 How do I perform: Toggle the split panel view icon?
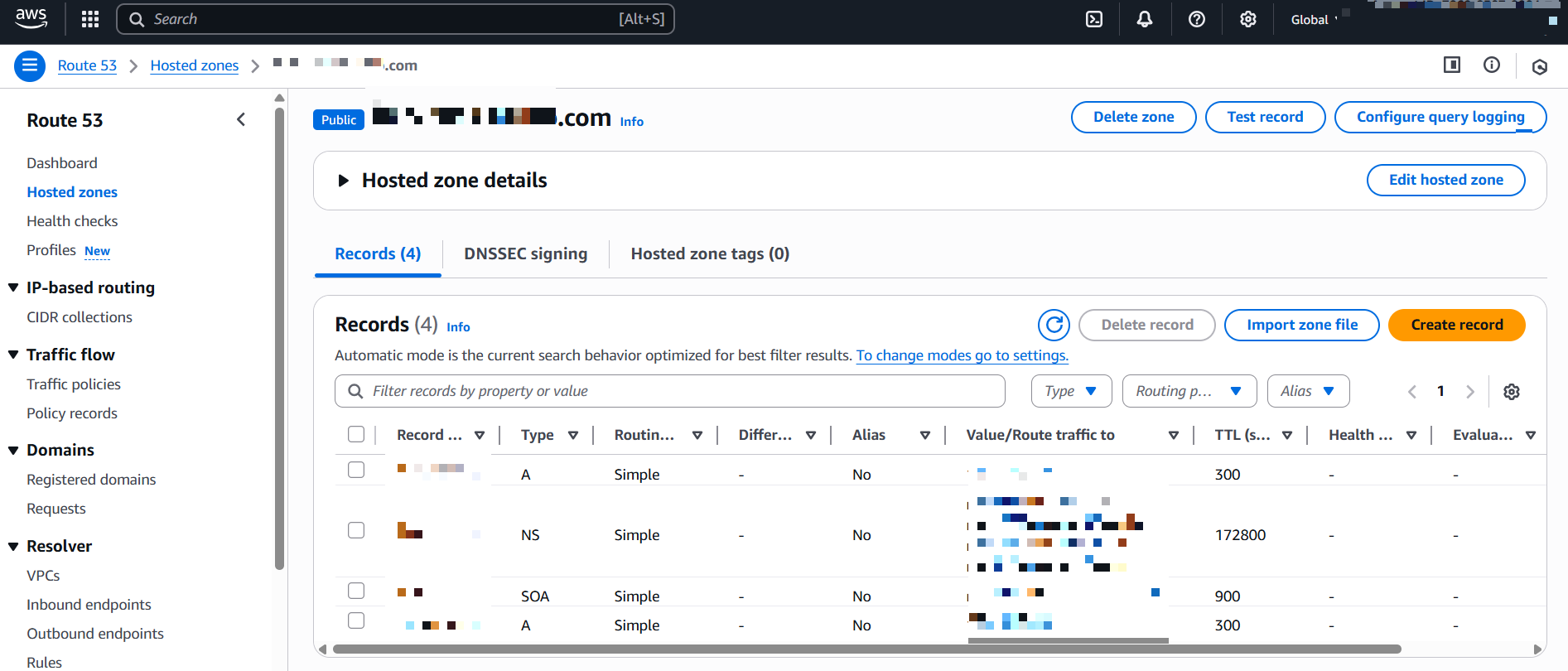[1452, 65]
